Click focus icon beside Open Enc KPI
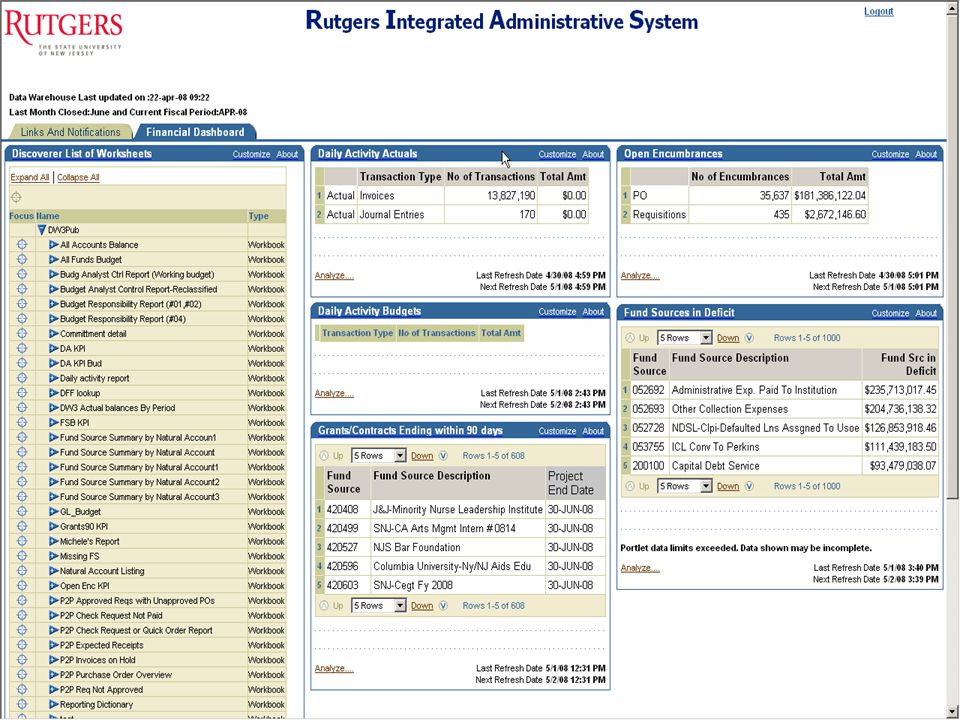This screenshot has height=720, width=960. tap(22, 585)
